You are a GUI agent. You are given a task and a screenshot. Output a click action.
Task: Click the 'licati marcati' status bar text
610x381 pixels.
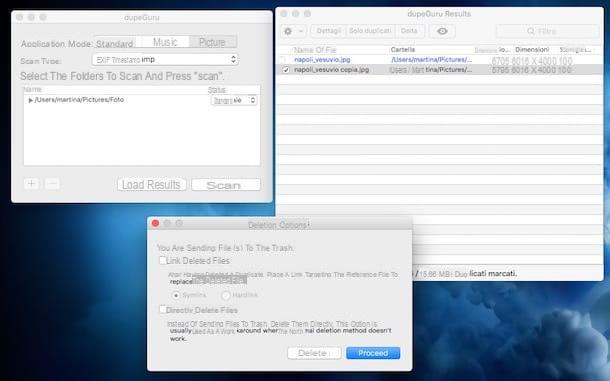click(x=493, y=274)
